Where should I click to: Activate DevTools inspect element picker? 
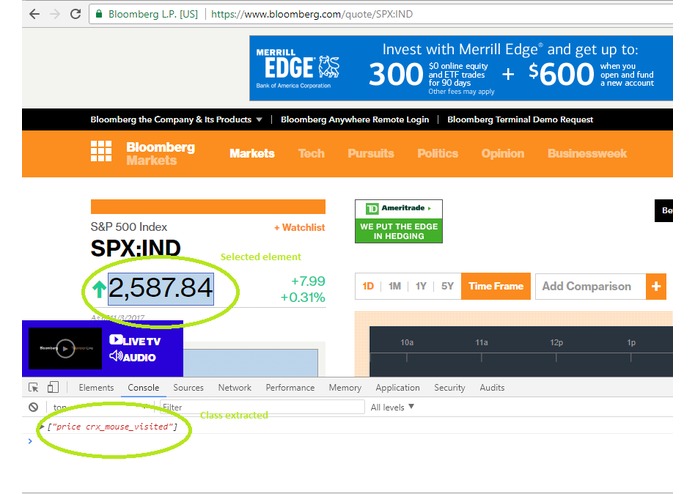(x=33, y=388)
